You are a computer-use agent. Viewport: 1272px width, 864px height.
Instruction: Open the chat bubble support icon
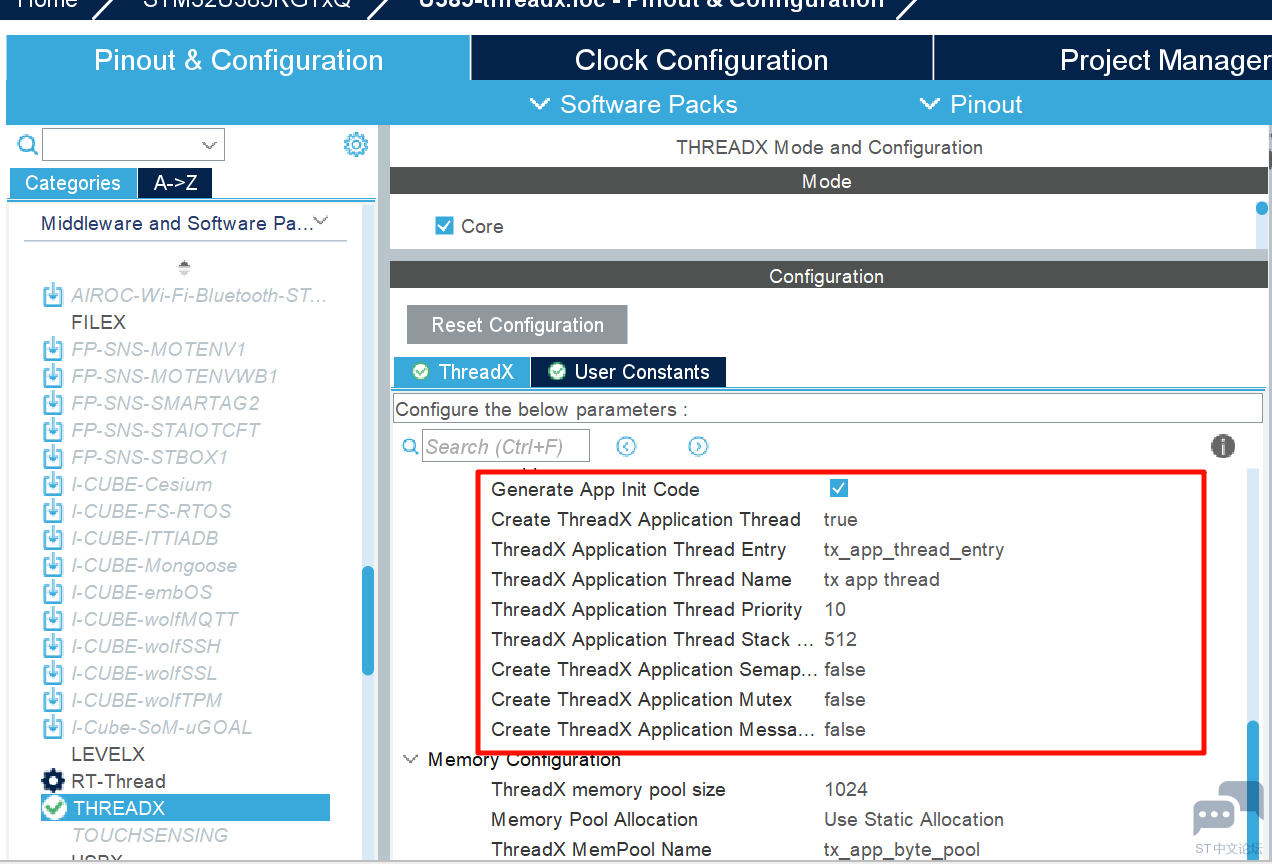(x=1228, y=809)
